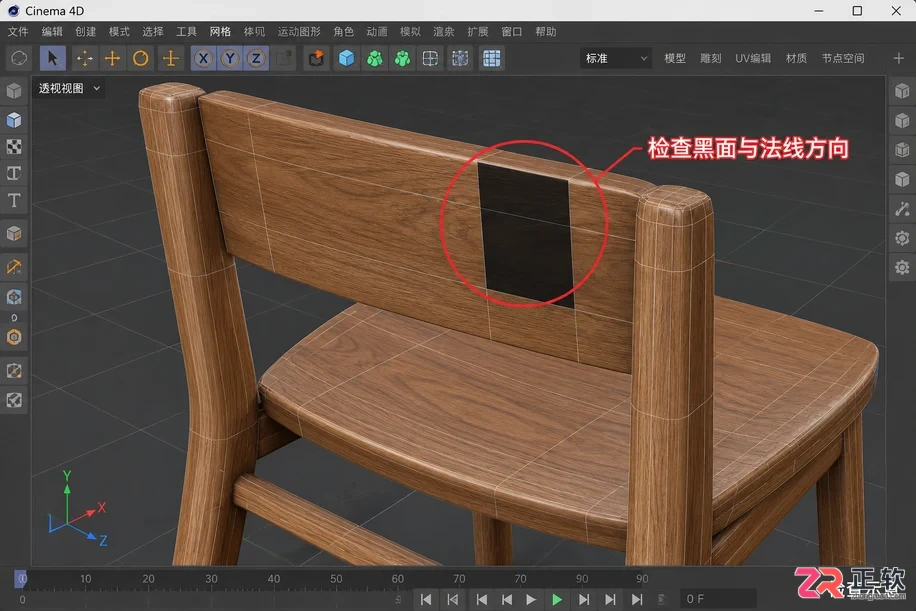Click the bottom icon in the left sidebar
This screenshot has width=916, height=611.
[14, 400]
